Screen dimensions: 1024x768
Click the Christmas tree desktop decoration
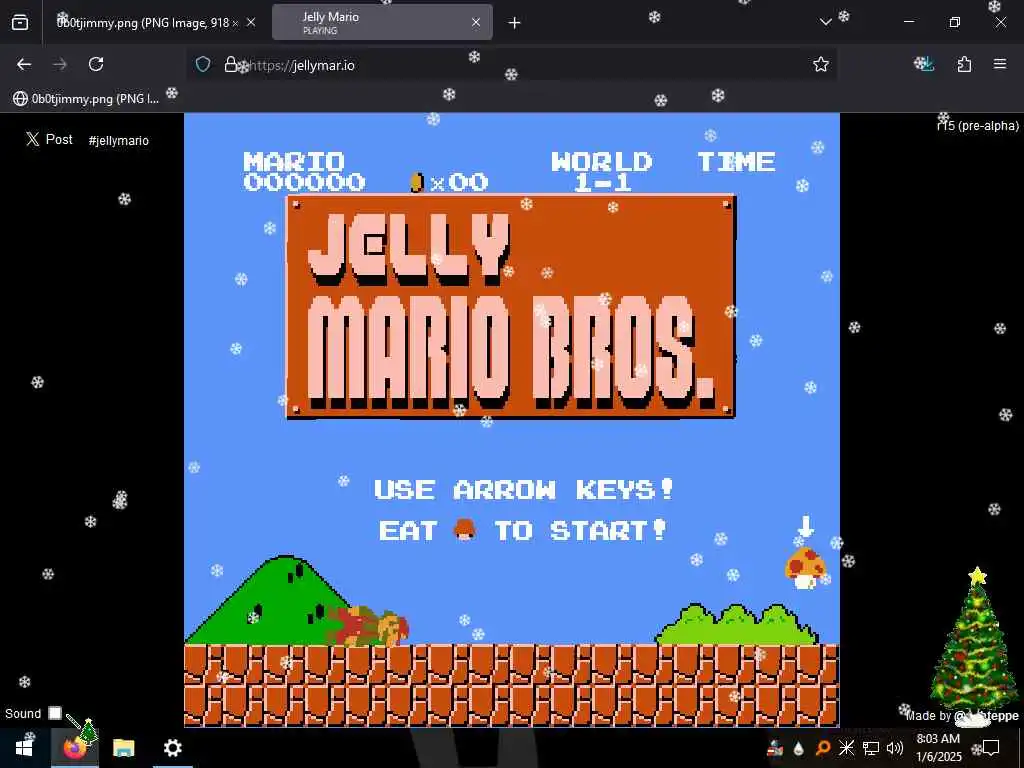pos(975,639)
